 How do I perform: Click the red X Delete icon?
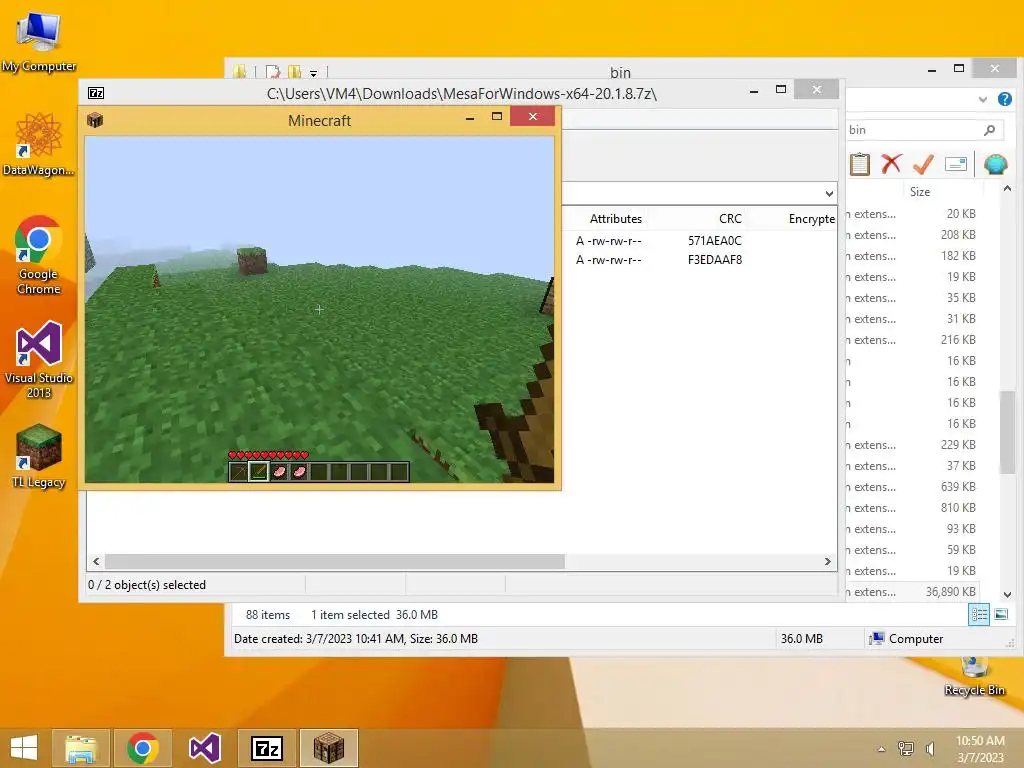891,164
